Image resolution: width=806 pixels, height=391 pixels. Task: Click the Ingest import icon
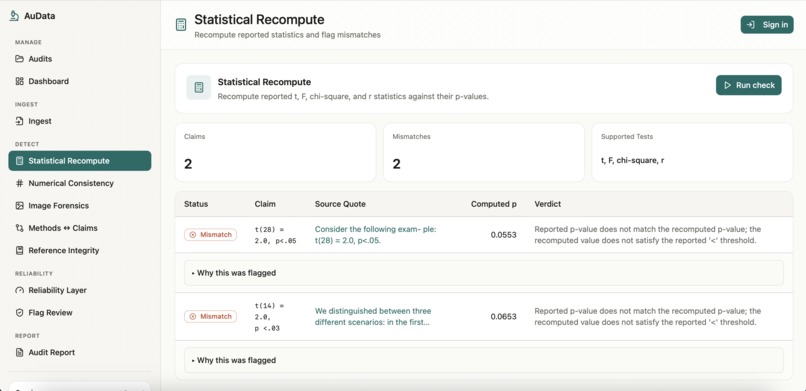click(20, 121)
